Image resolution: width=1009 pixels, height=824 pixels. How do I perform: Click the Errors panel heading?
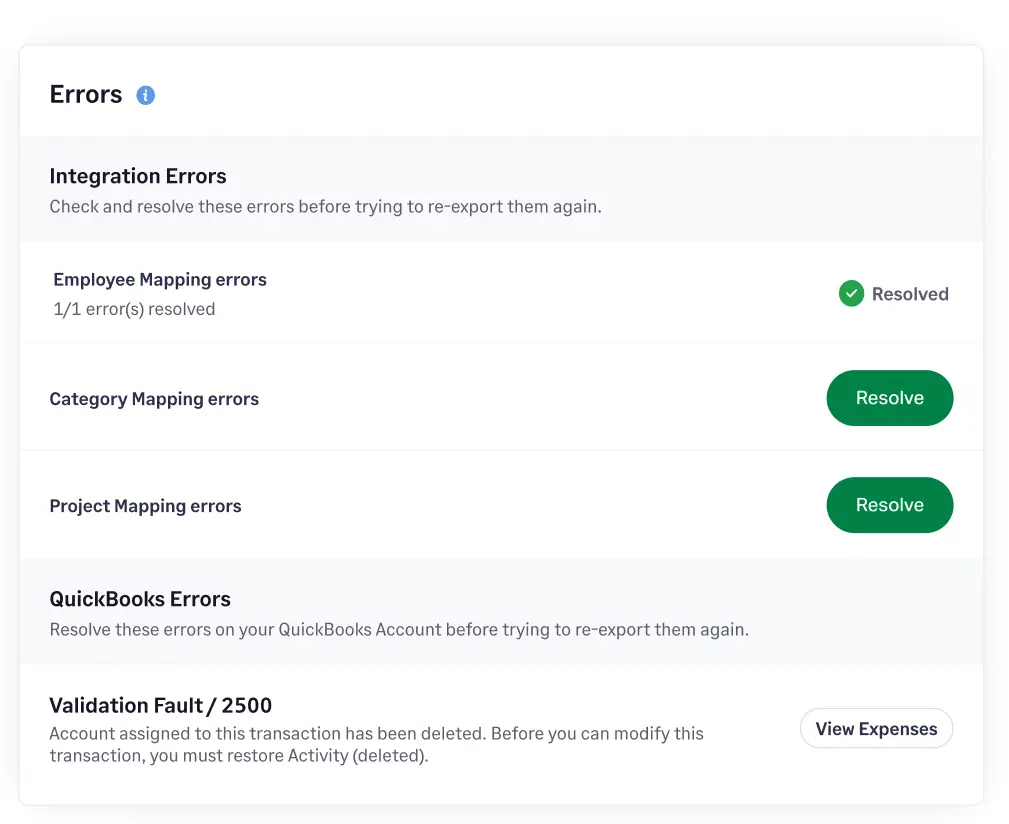[x=85, y=94]
